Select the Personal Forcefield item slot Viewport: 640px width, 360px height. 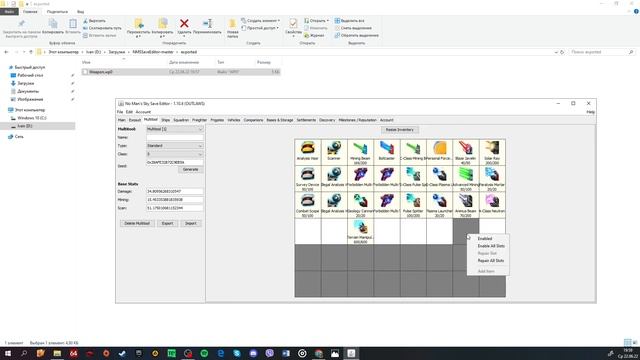click(439, 152)
